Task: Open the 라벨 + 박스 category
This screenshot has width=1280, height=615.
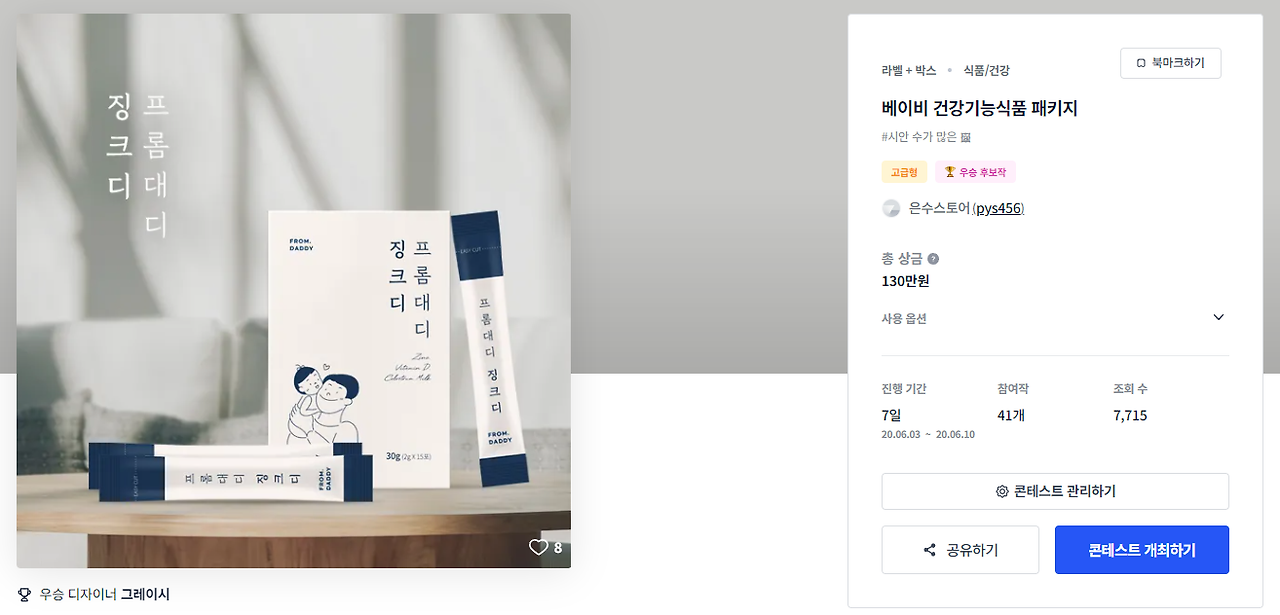Action: click(909, 70)
